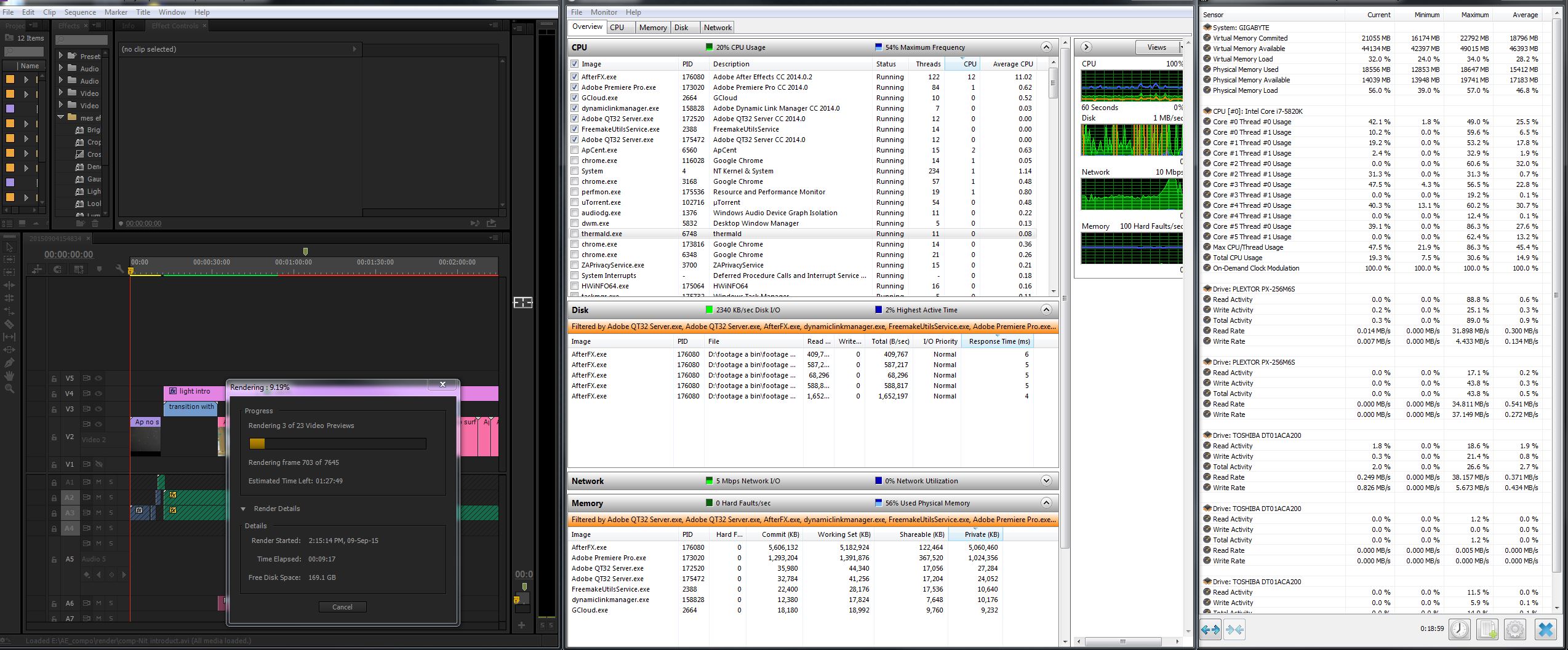Image resolution: width=1568 pixels, height=650 pixels.
Task: Sort disk activity by Response Time column
Action: pos(999,341)
